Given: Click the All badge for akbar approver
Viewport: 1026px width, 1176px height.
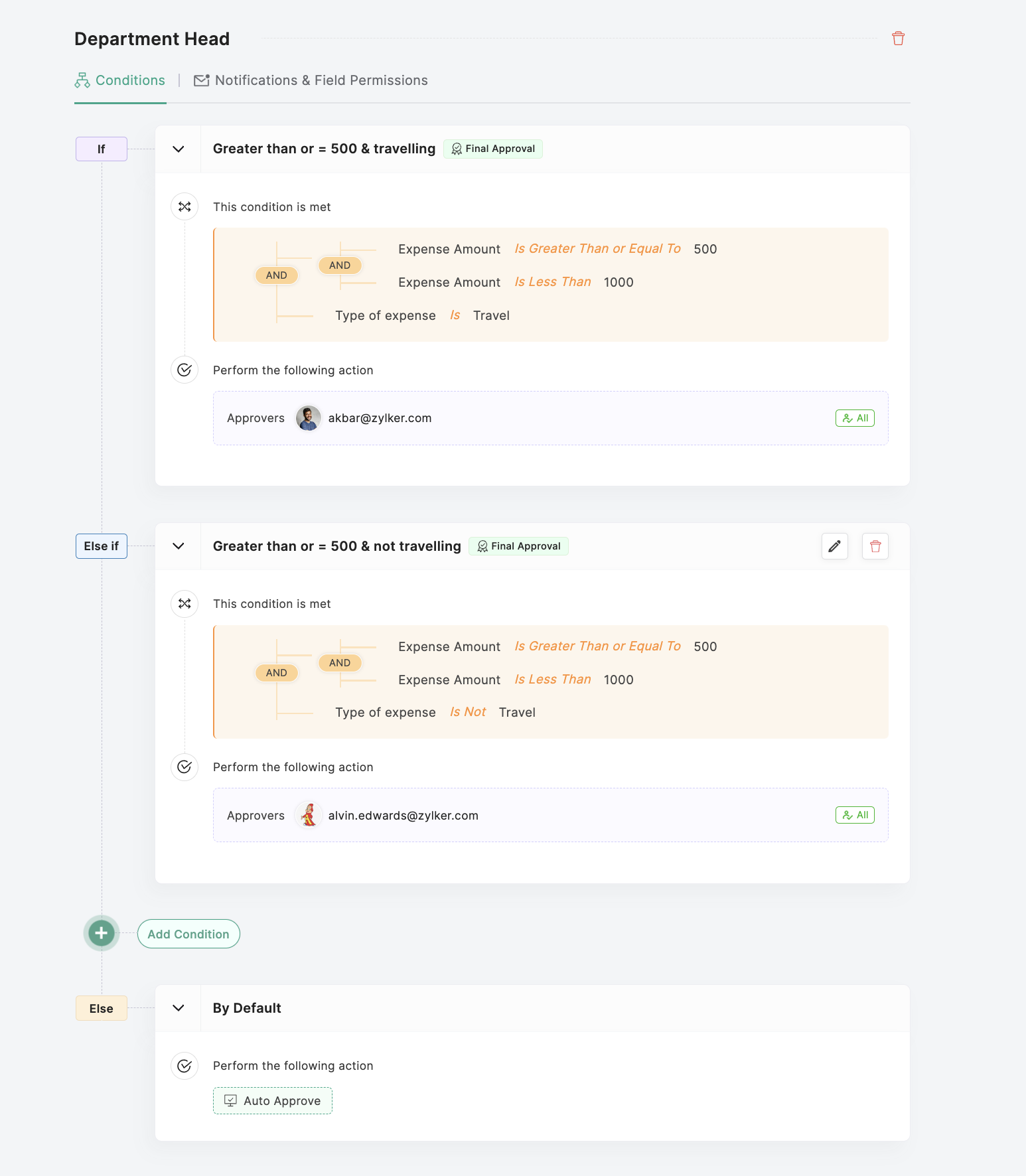Looking at the screenshot, I should [855, 418].
